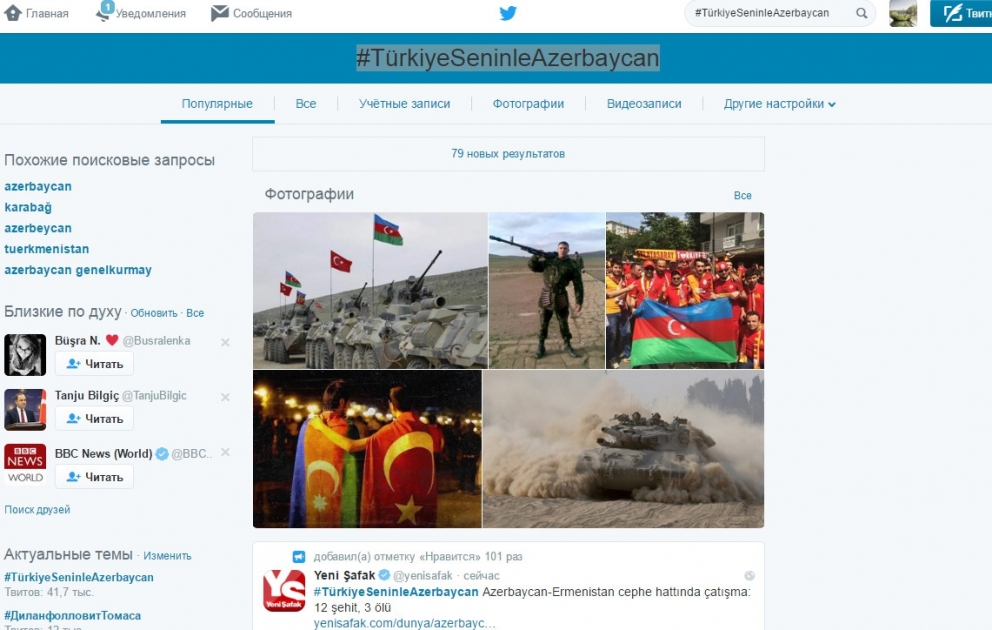Open the @TanjuBilgic handle
Screen dimensions: 992x630
pos(154,395)
